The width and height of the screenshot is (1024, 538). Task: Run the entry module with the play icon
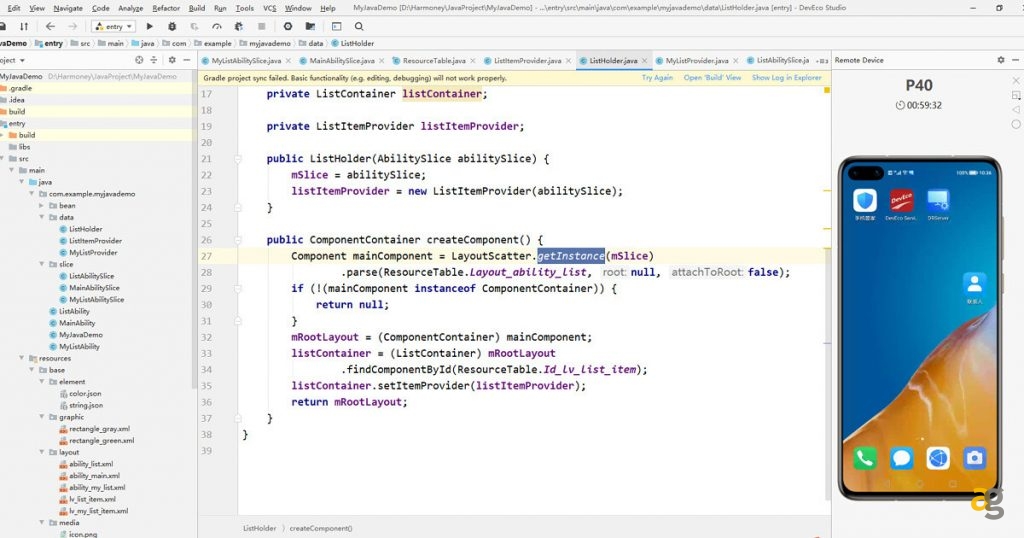pyautogui.click(x=150, y=27)
